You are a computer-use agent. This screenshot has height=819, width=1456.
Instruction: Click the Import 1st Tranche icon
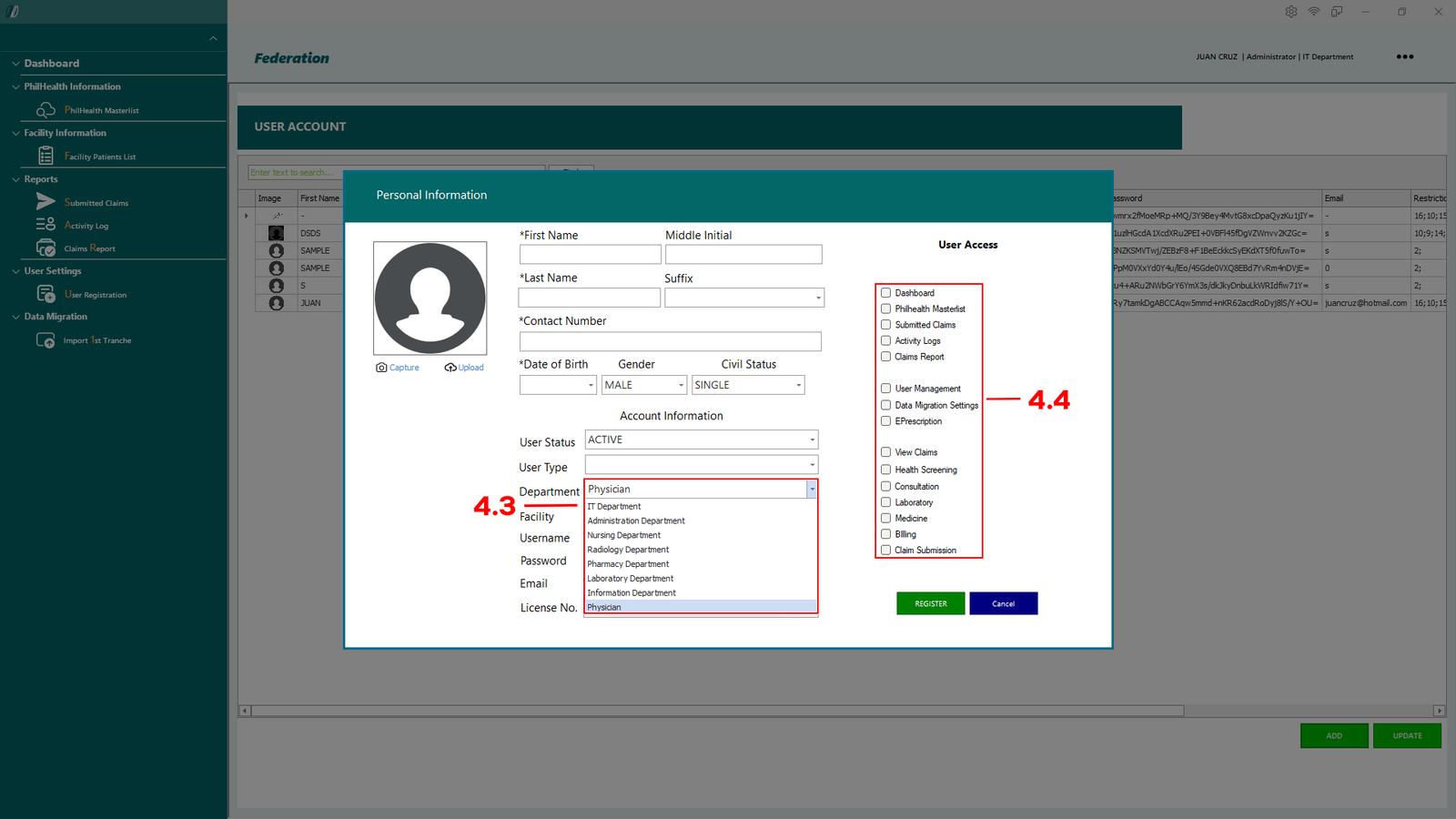45,340
